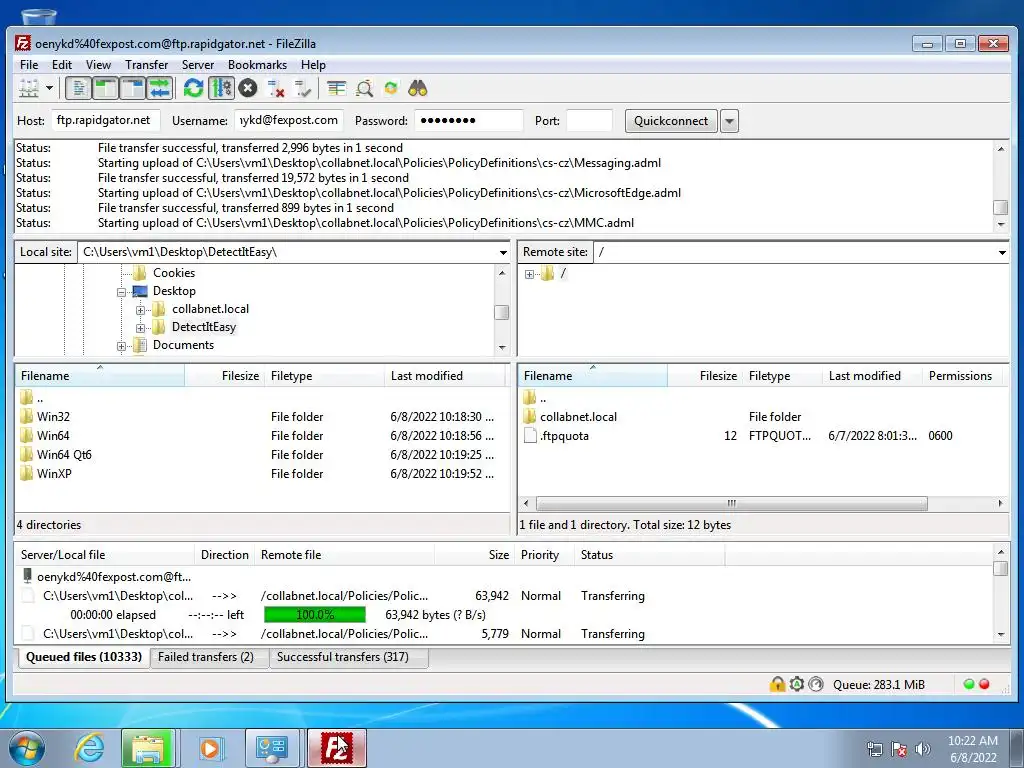Open the Bookmarks menu
This screenshot has height=768, width=1024.
tap(257, 65)
